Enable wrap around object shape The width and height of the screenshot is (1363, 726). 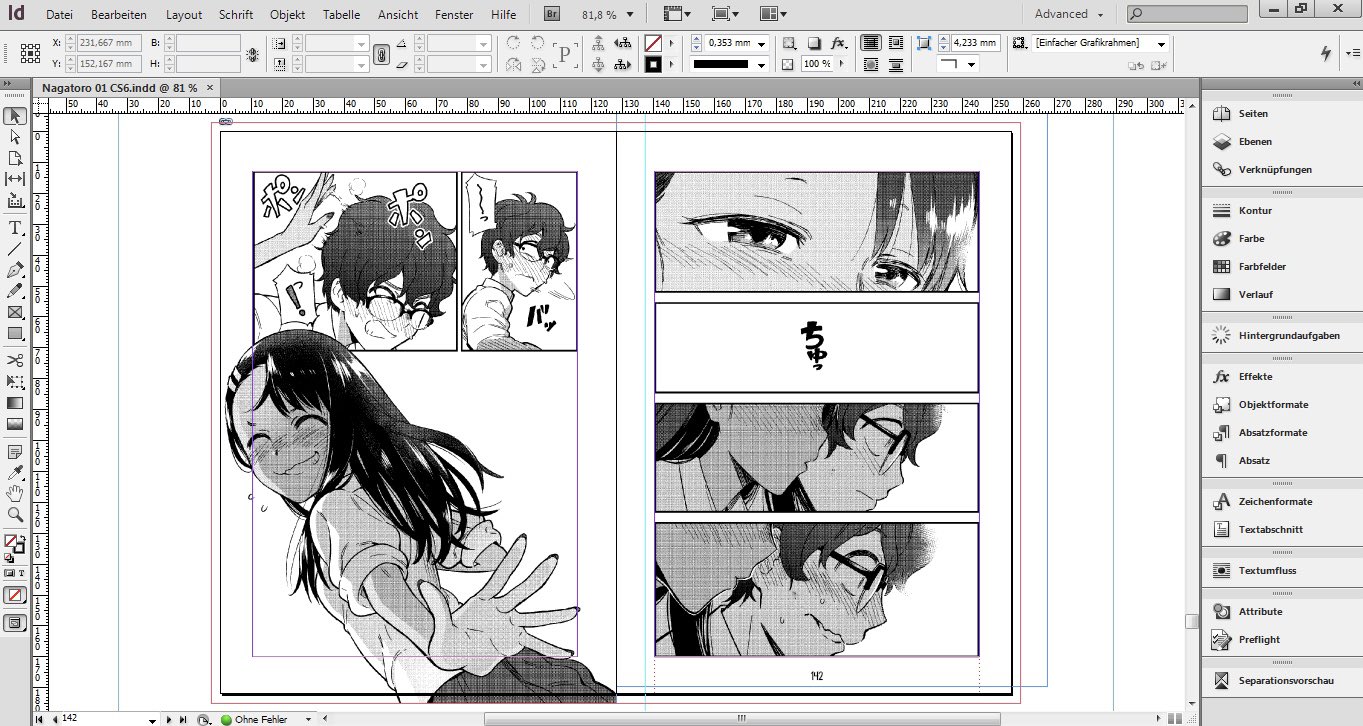click(871, 64)
